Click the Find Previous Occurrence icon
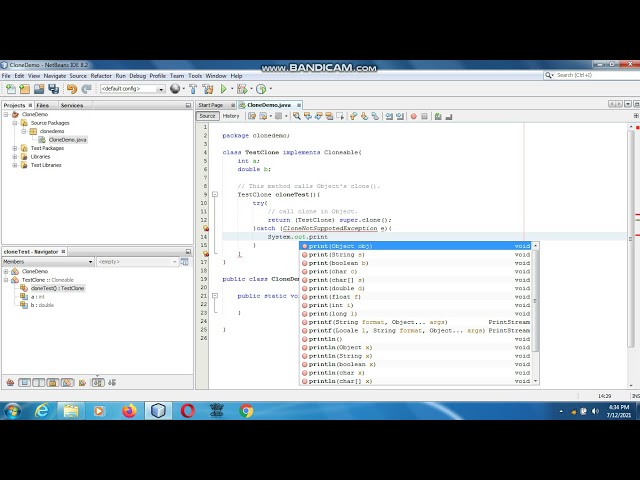This screenshot has width=640, height=480. click(308, 116)
